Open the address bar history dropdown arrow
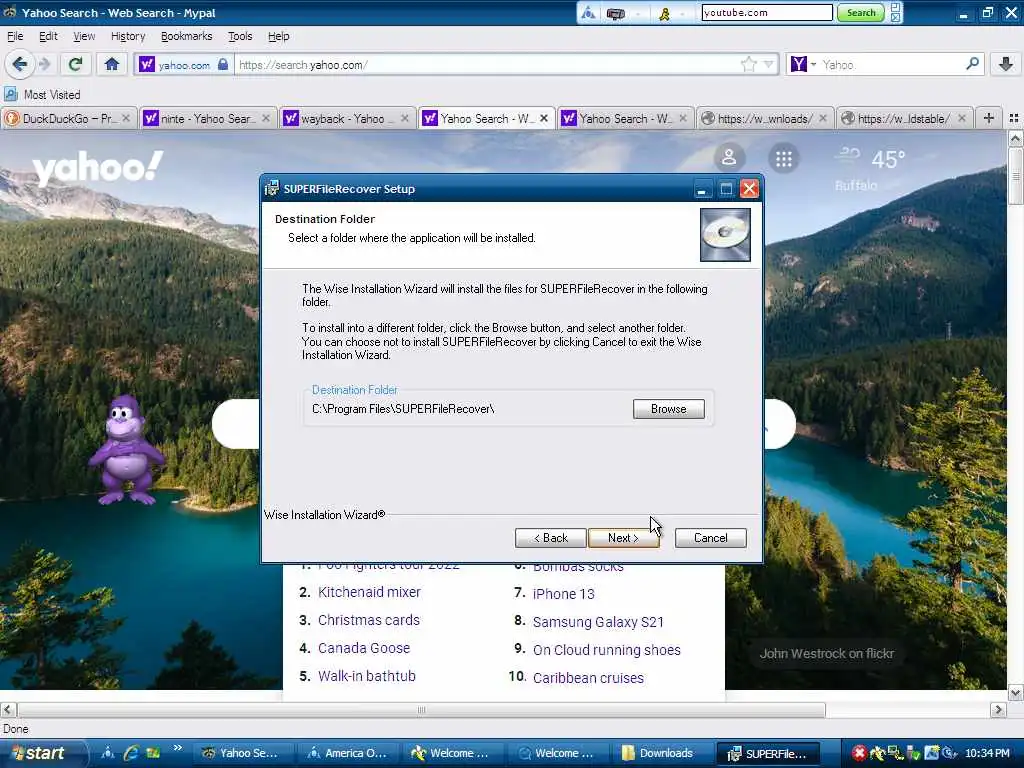The width and height of the screenshot is (1024, 768). point(769,64)
